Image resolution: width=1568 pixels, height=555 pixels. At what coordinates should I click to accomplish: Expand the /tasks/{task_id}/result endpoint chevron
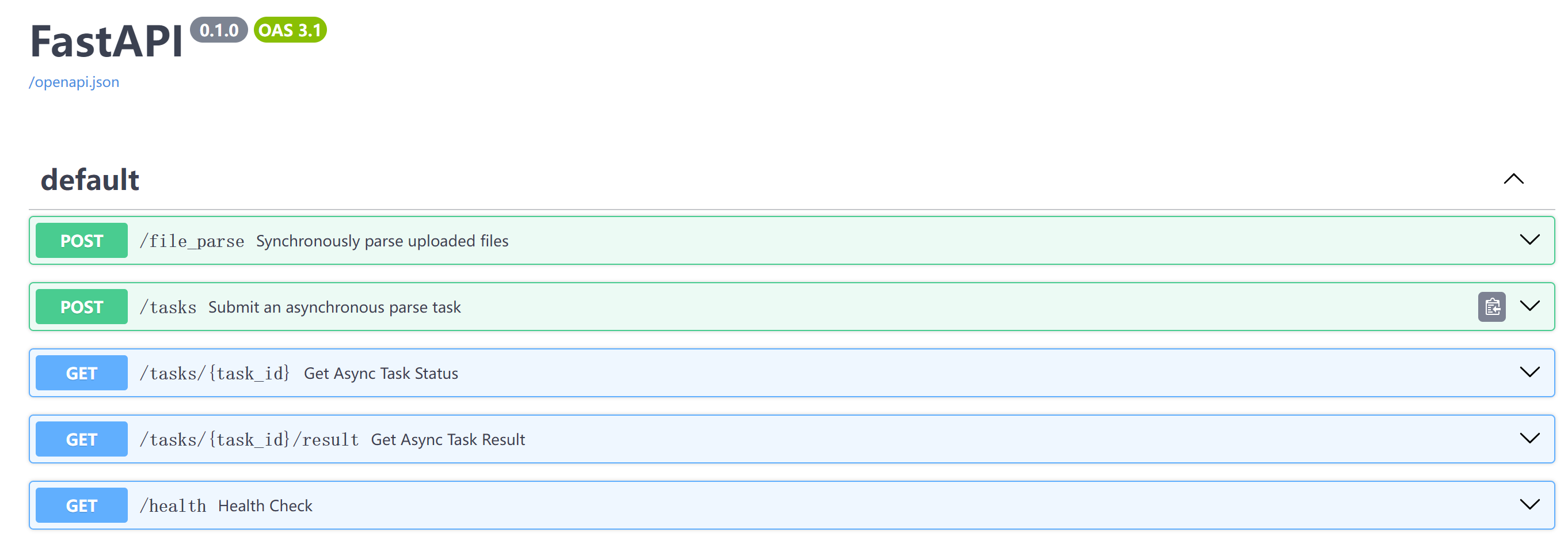[1529, 439]
